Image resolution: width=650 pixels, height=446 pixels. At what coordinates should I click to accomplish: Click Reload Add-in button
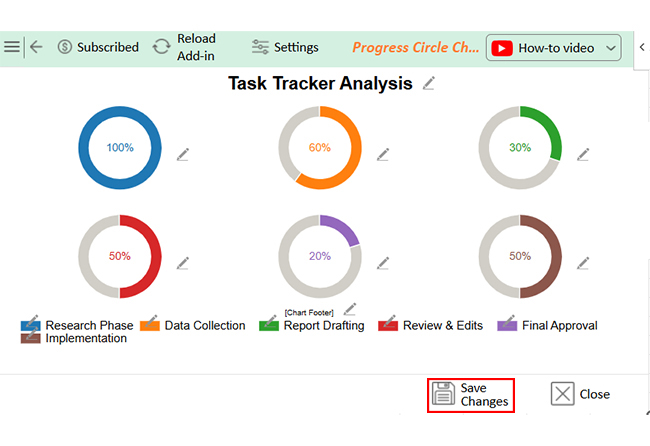click(x=184, y=47)
